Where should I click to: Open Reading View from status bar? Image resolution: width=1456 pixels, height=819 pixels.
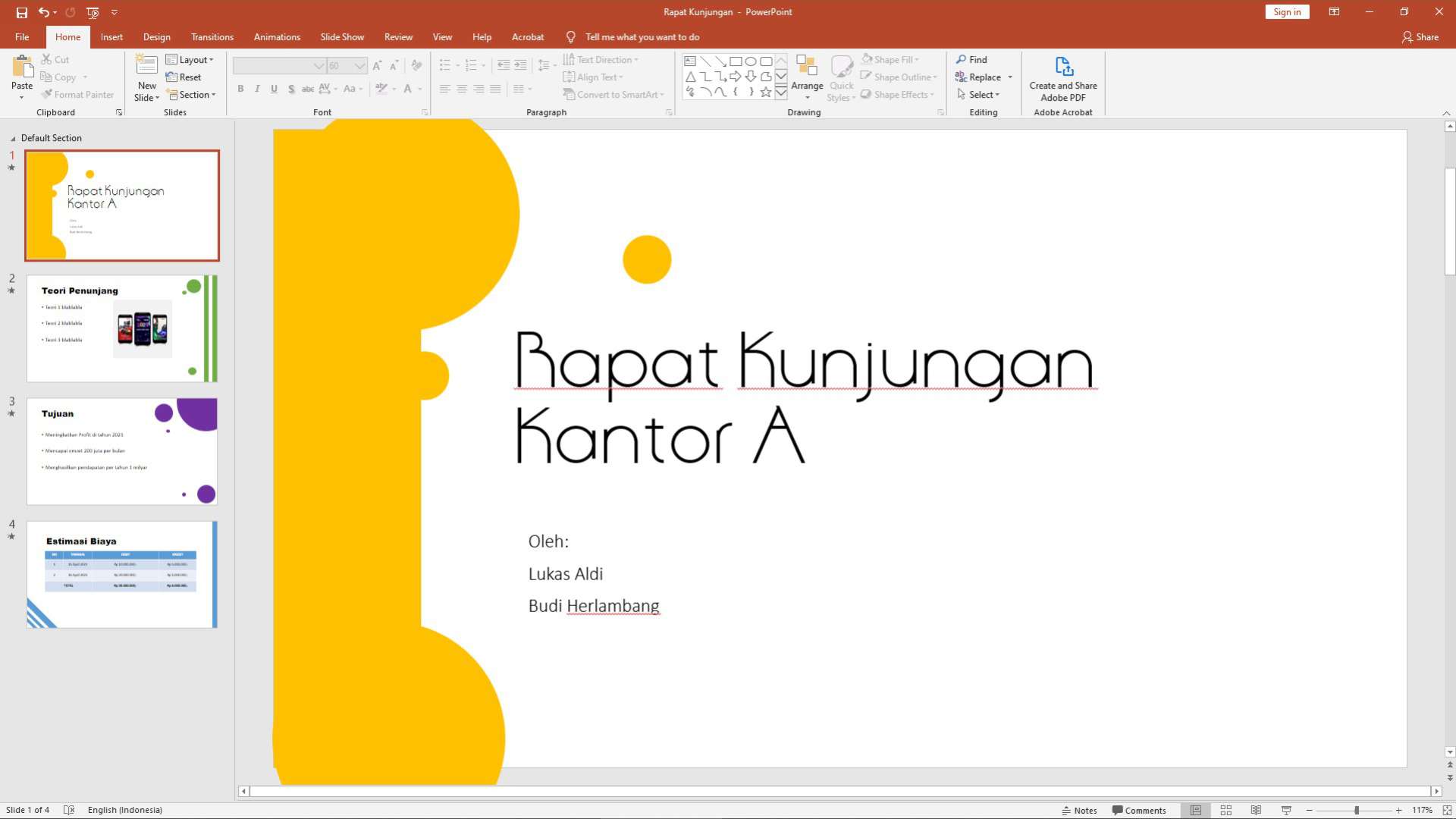[x=1256, y=810]
